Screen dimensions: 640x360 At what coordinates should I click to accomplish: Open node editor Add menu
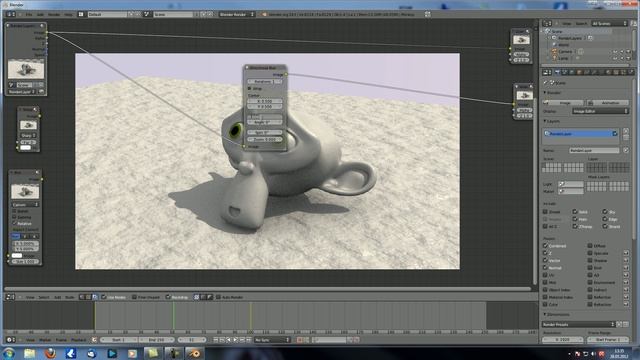pos(58,297)
